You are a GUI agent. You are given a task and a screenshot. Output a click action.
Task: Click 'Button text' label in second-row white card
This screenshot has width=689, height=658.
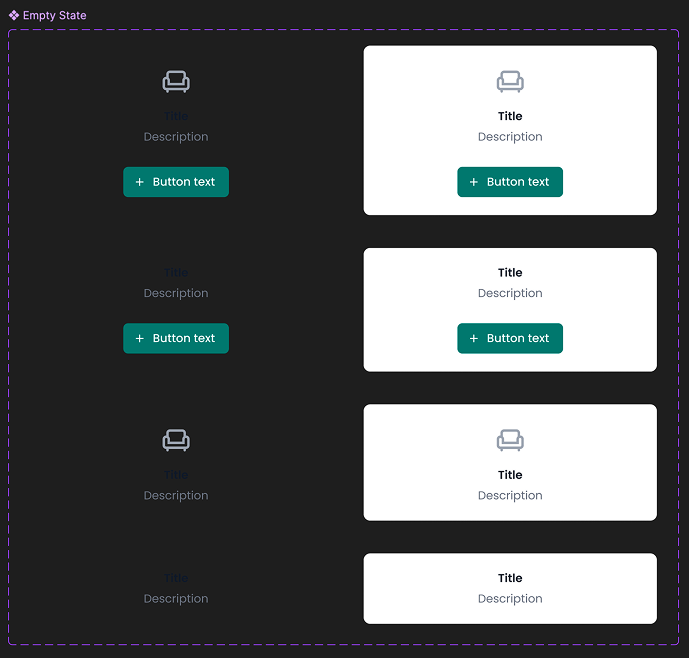518,338
